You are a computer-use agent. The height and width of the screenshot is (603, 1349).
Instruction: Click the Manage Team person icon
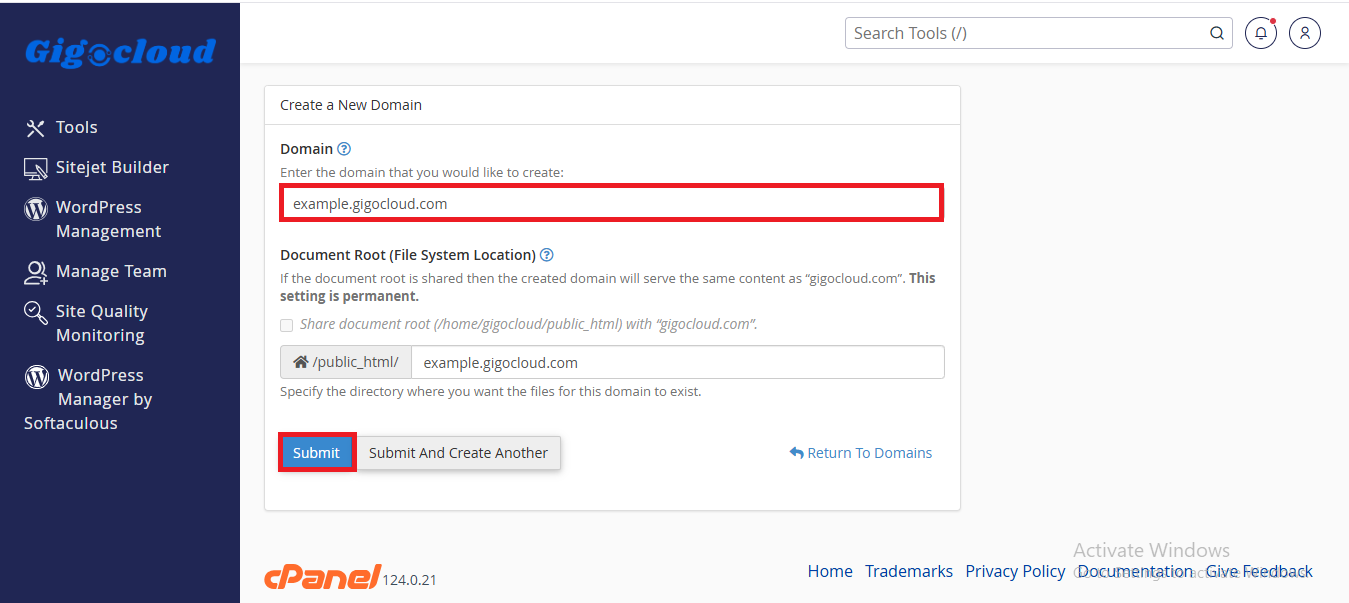(x=36, y=272)
